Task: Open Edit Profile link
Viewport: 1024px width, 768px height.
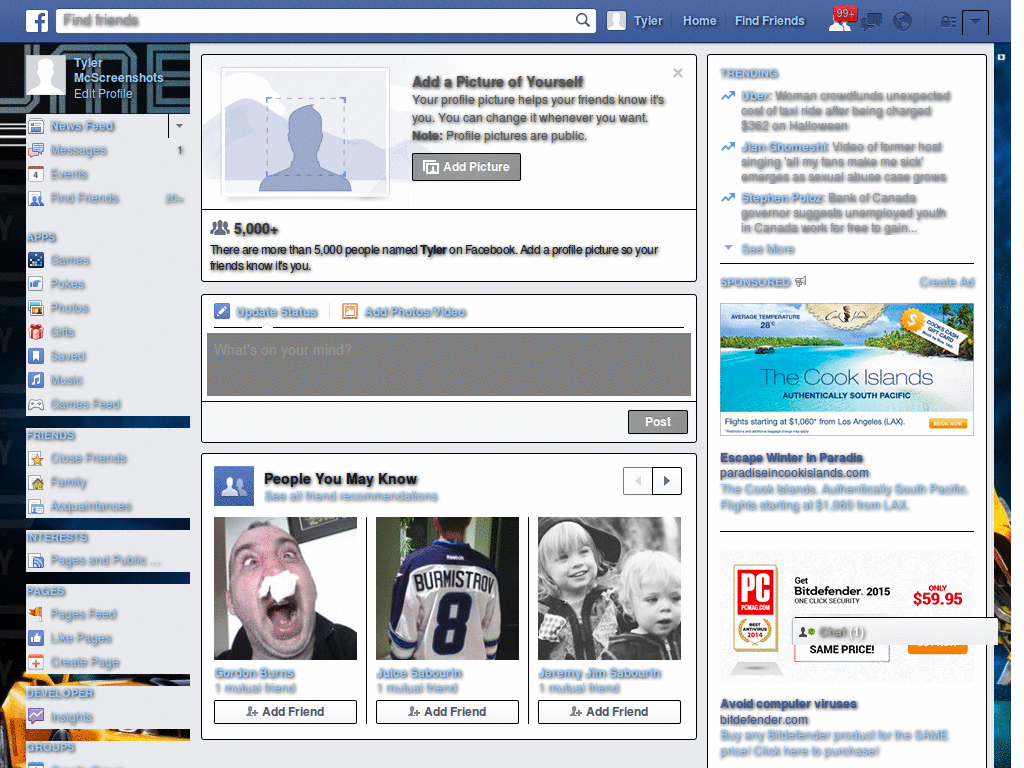Action: [103, 94]
